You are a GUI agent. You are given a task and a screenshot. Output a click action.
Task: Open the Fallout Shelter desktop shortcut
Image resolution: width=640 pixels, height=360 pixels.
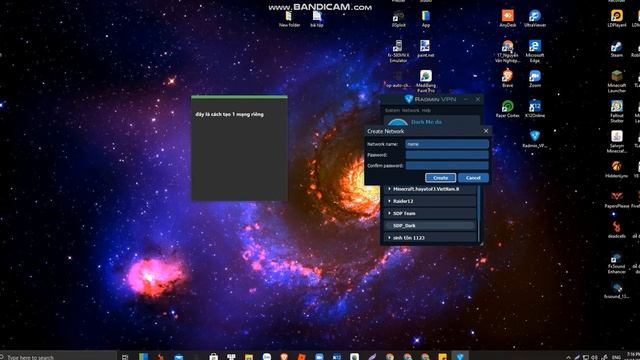[x=617, y=111]
